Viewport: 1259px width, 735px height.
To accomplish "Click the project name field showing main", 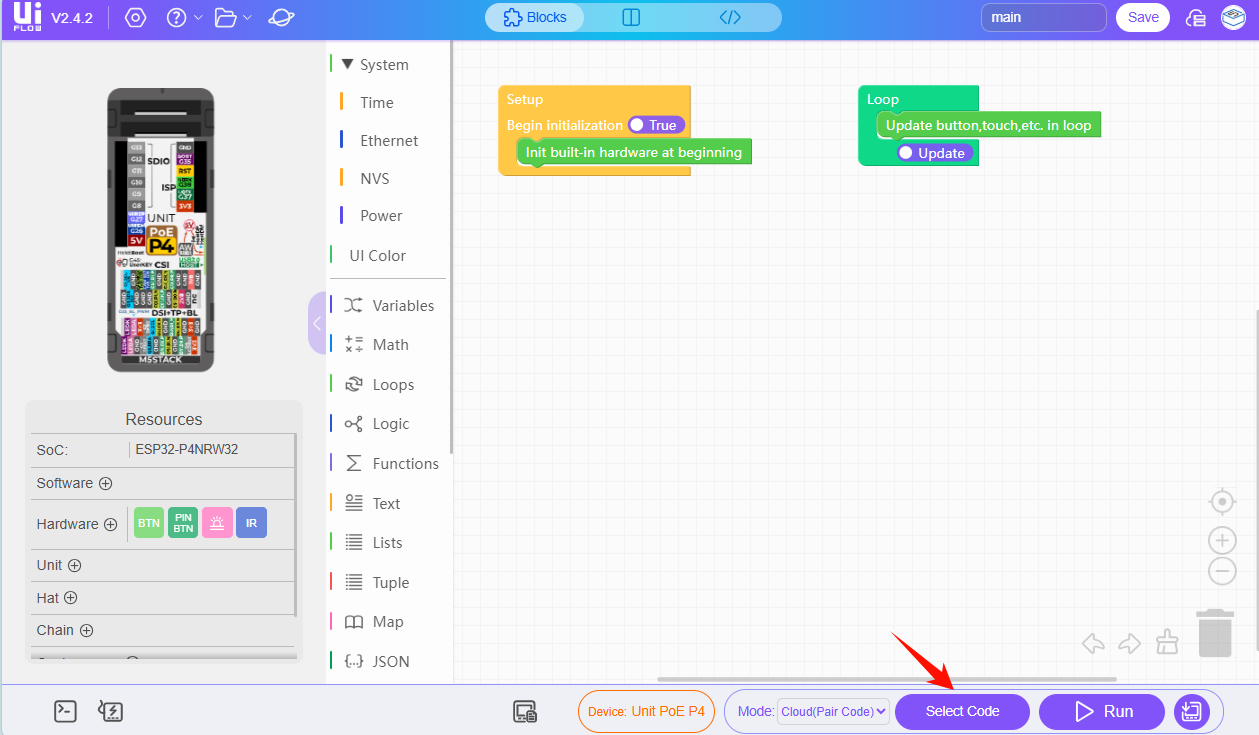I will pyautogui.click(x=1043, y=17).
